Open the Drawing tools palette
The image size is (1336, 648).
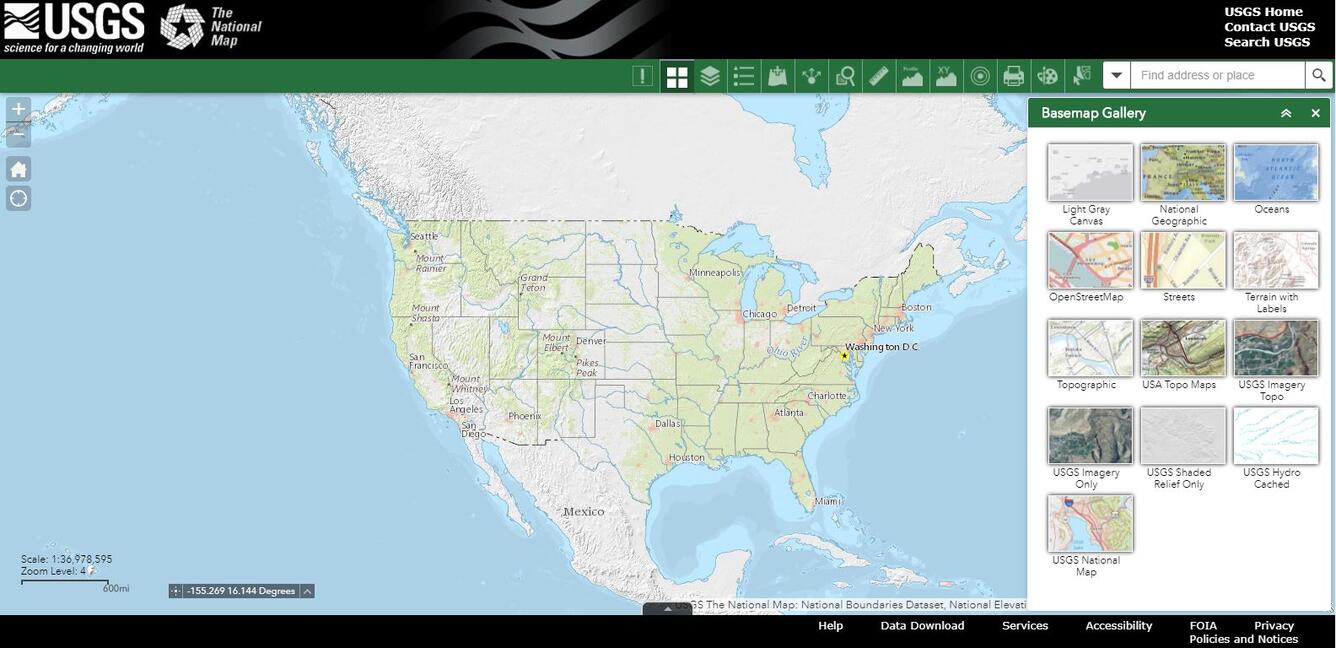(x=1047, y=75)
